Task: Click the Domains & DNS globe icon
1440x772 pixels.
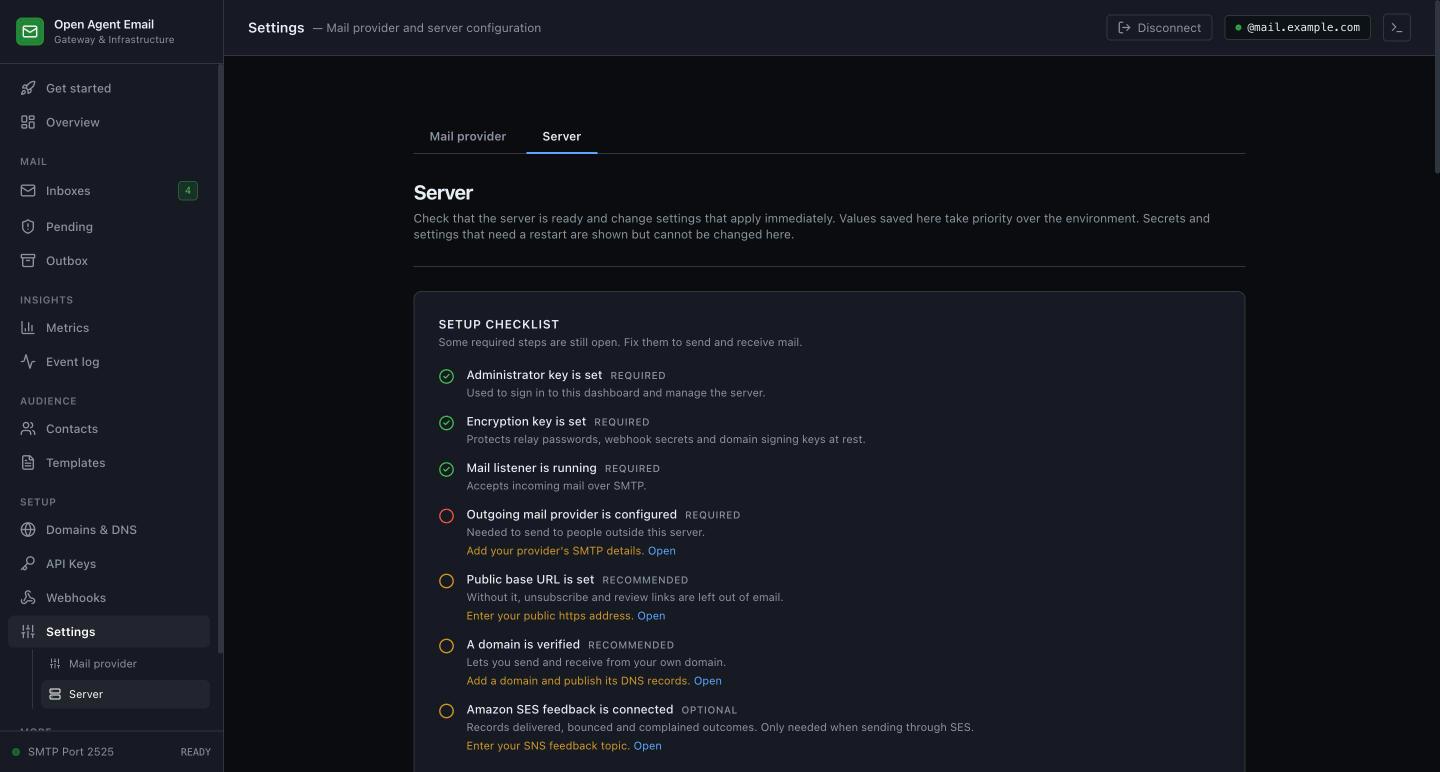Action: pos(28,530)
